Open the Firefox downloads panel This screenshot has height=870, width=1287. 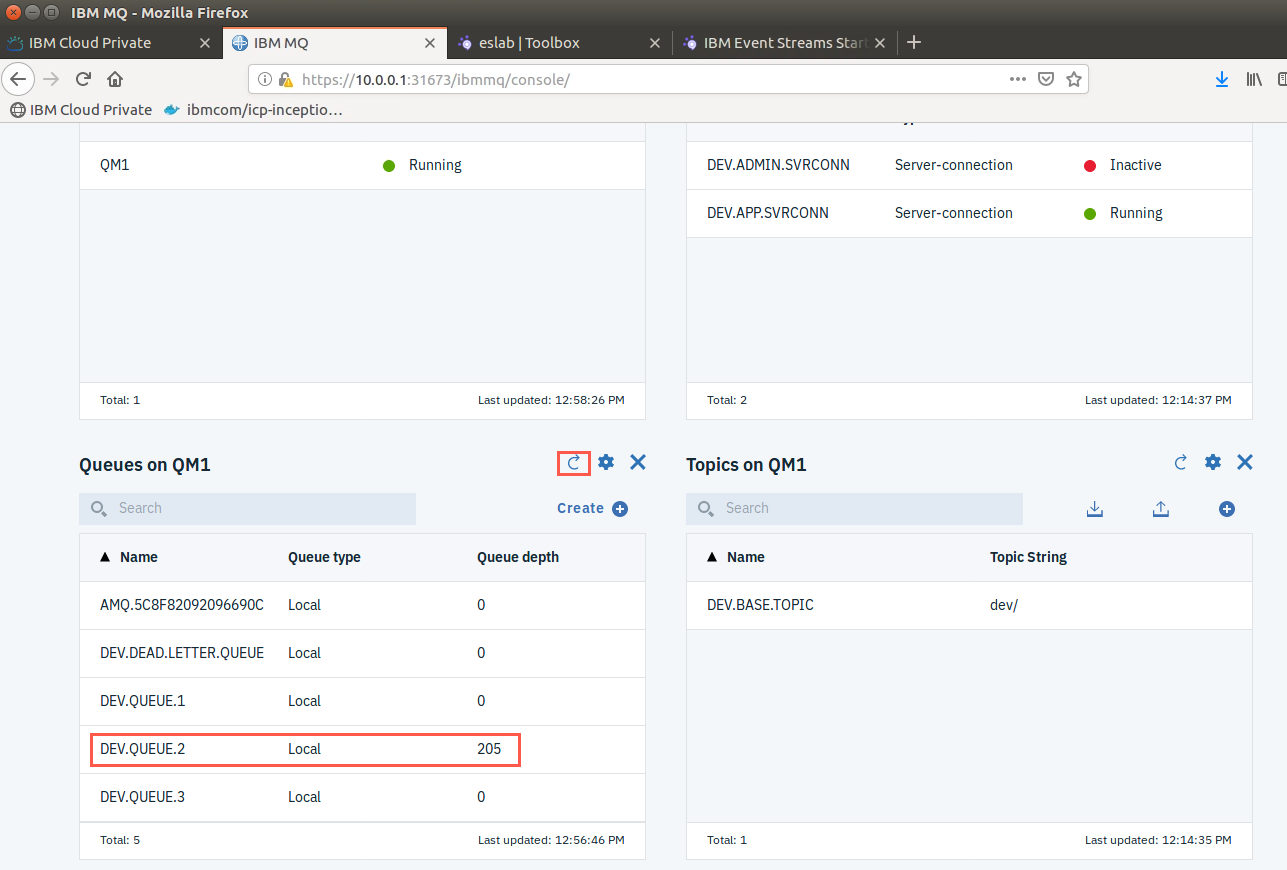(1222, 79)
